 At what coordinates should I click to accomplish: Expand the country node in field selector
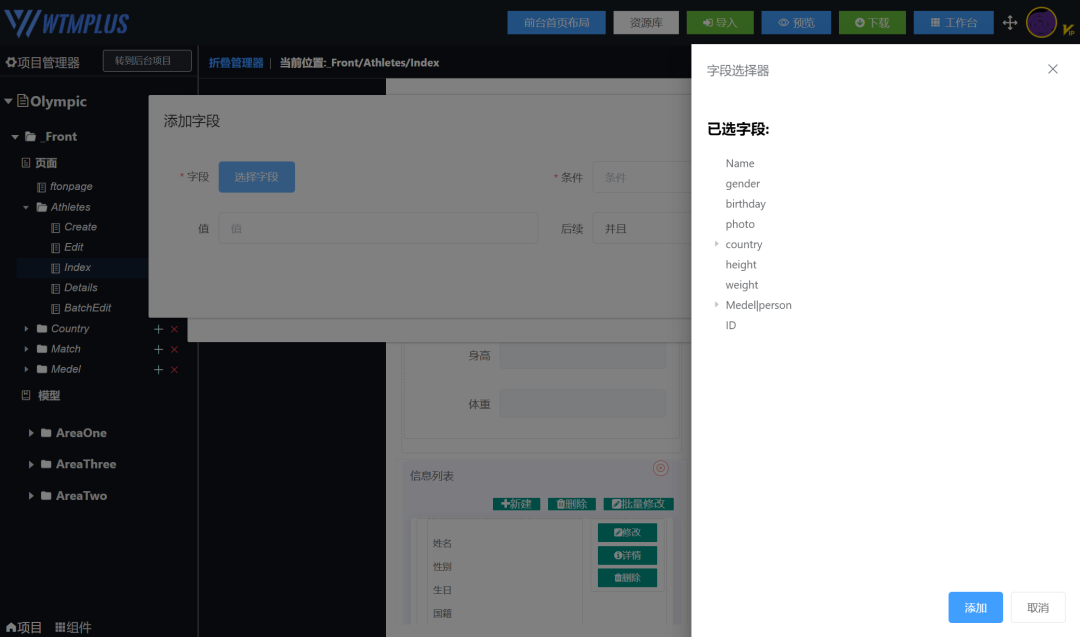716,244
